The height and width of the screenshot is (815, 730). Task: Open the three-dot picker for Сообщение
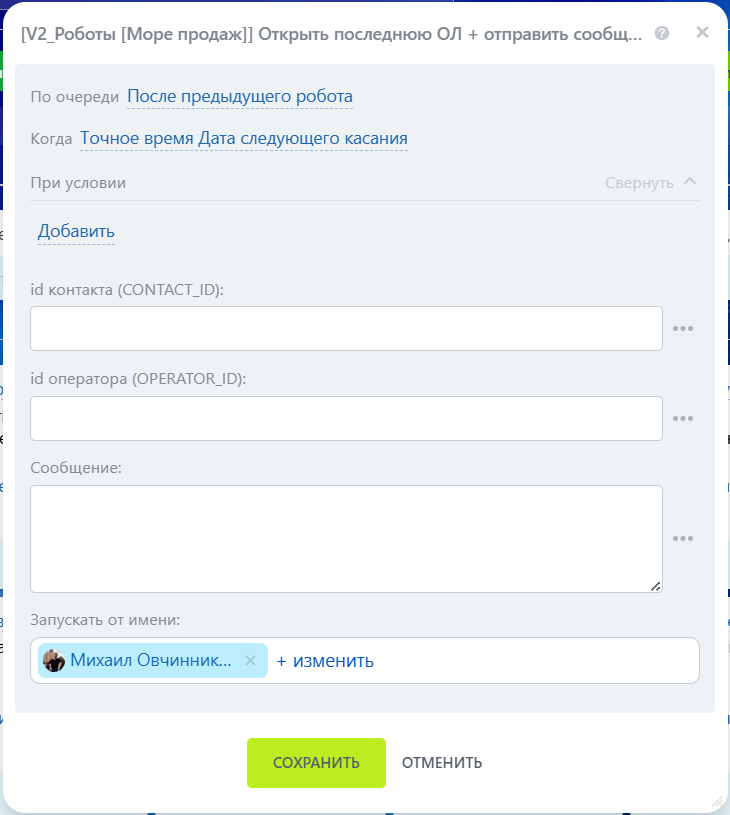(x=683, y=539)
